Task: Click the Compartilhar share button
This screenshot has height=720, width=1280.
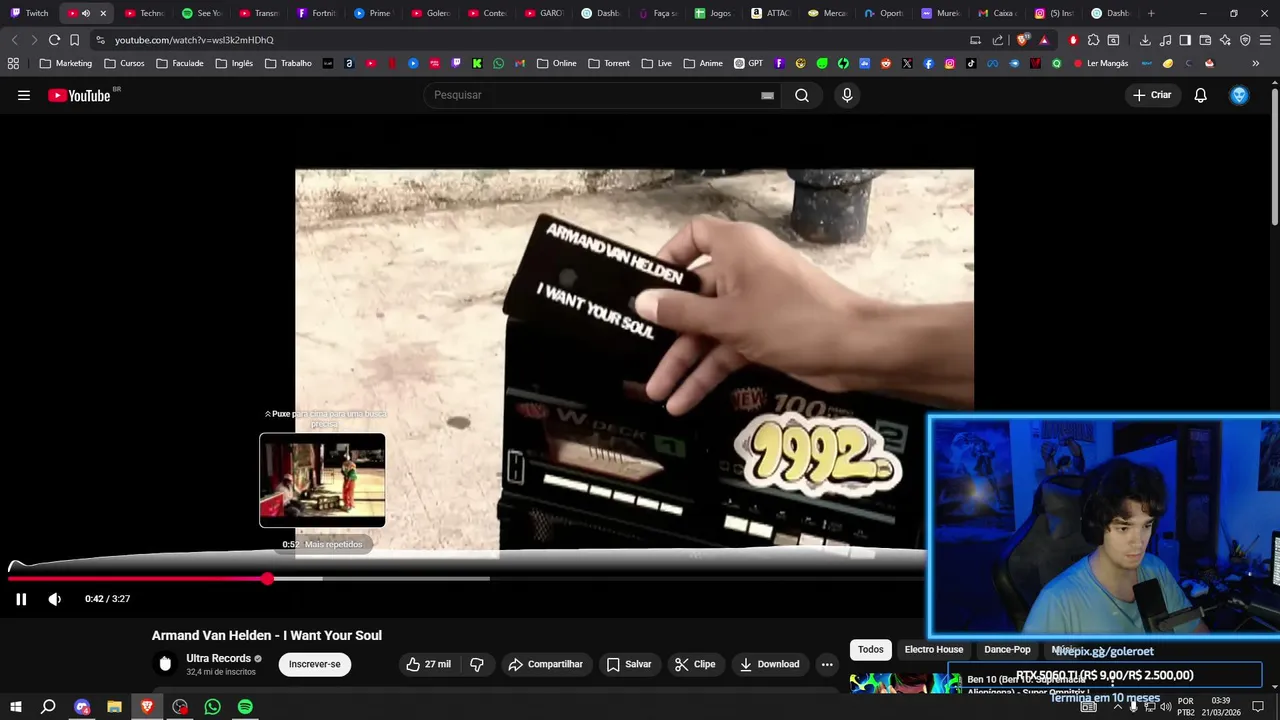Action: point(545,664)
